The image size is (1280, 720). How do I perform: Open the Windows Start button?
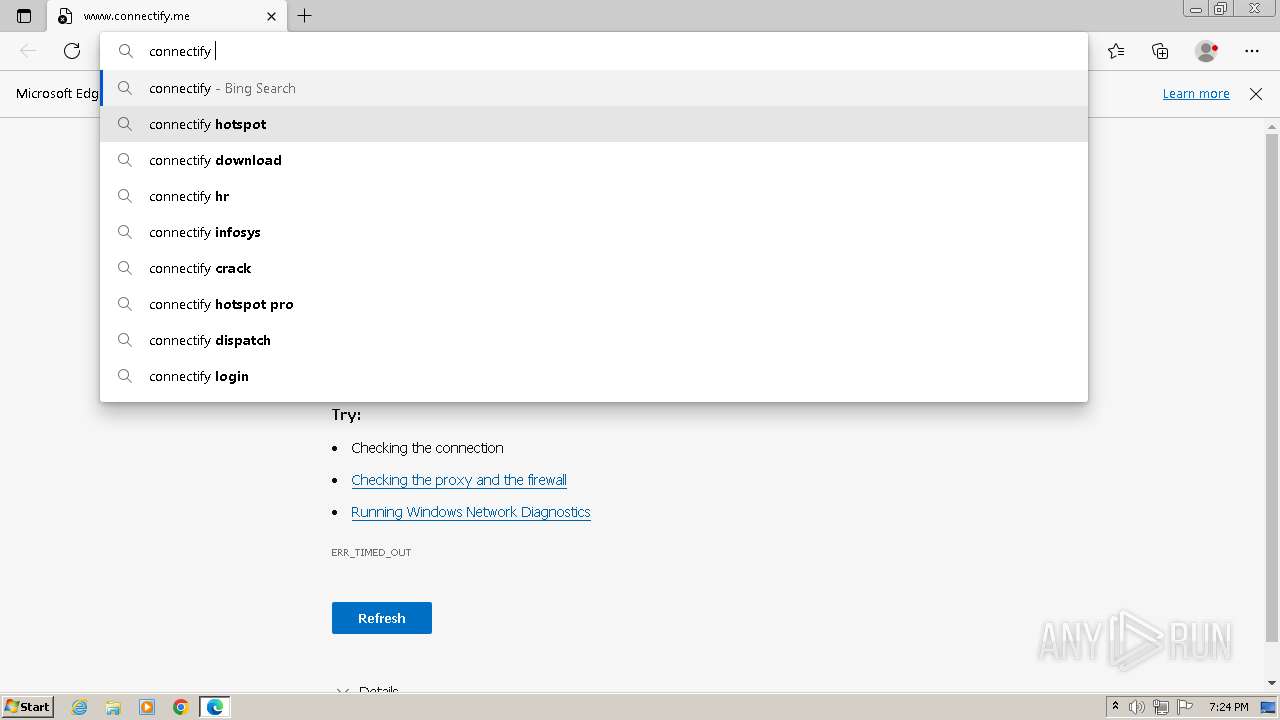[x=28, y=707]
